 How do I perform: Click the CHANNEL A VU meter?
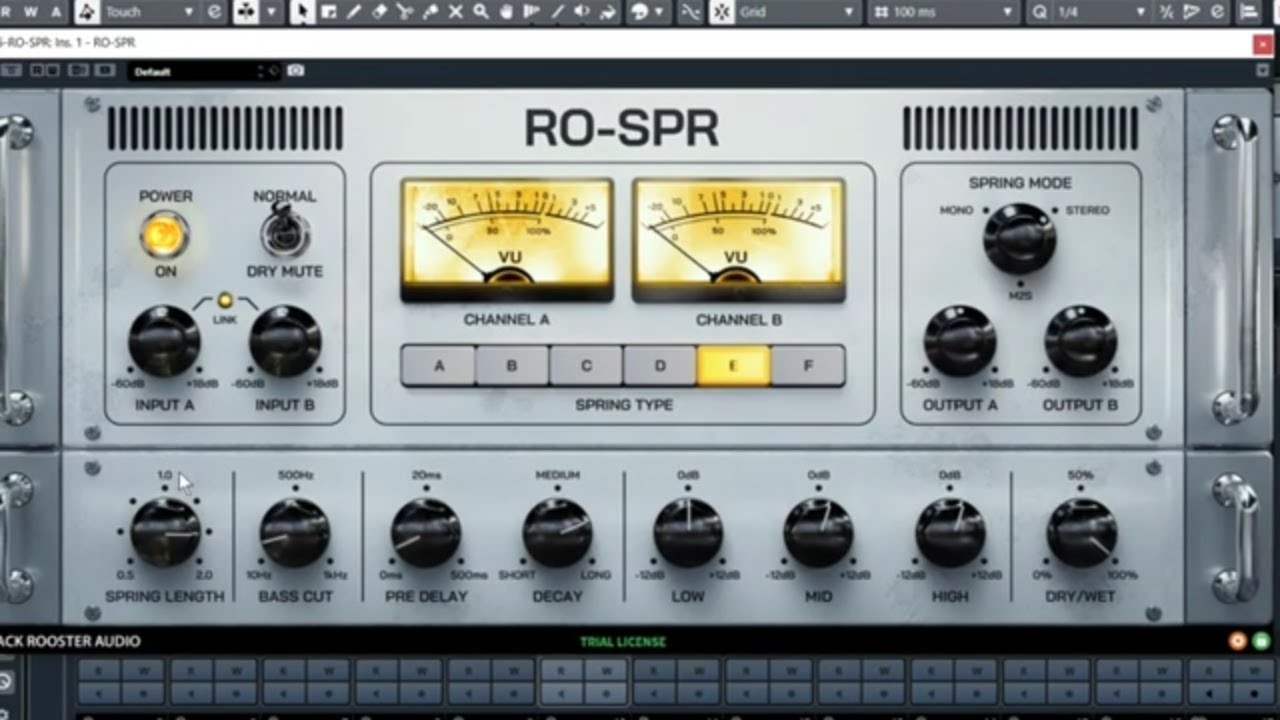tap(507, 240)
